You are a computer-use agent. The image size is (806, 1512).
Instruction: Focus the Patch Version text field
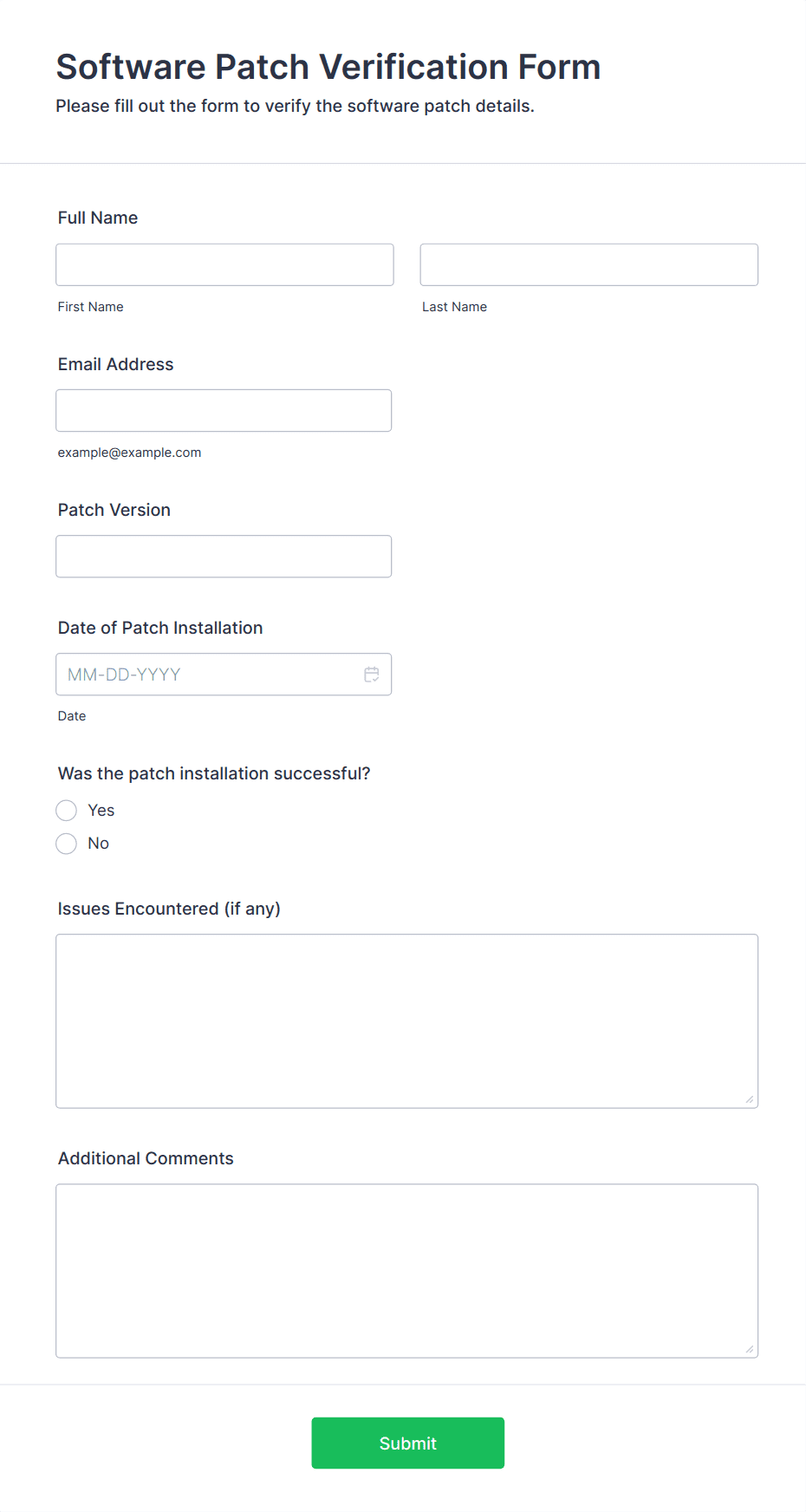(224, 557)
